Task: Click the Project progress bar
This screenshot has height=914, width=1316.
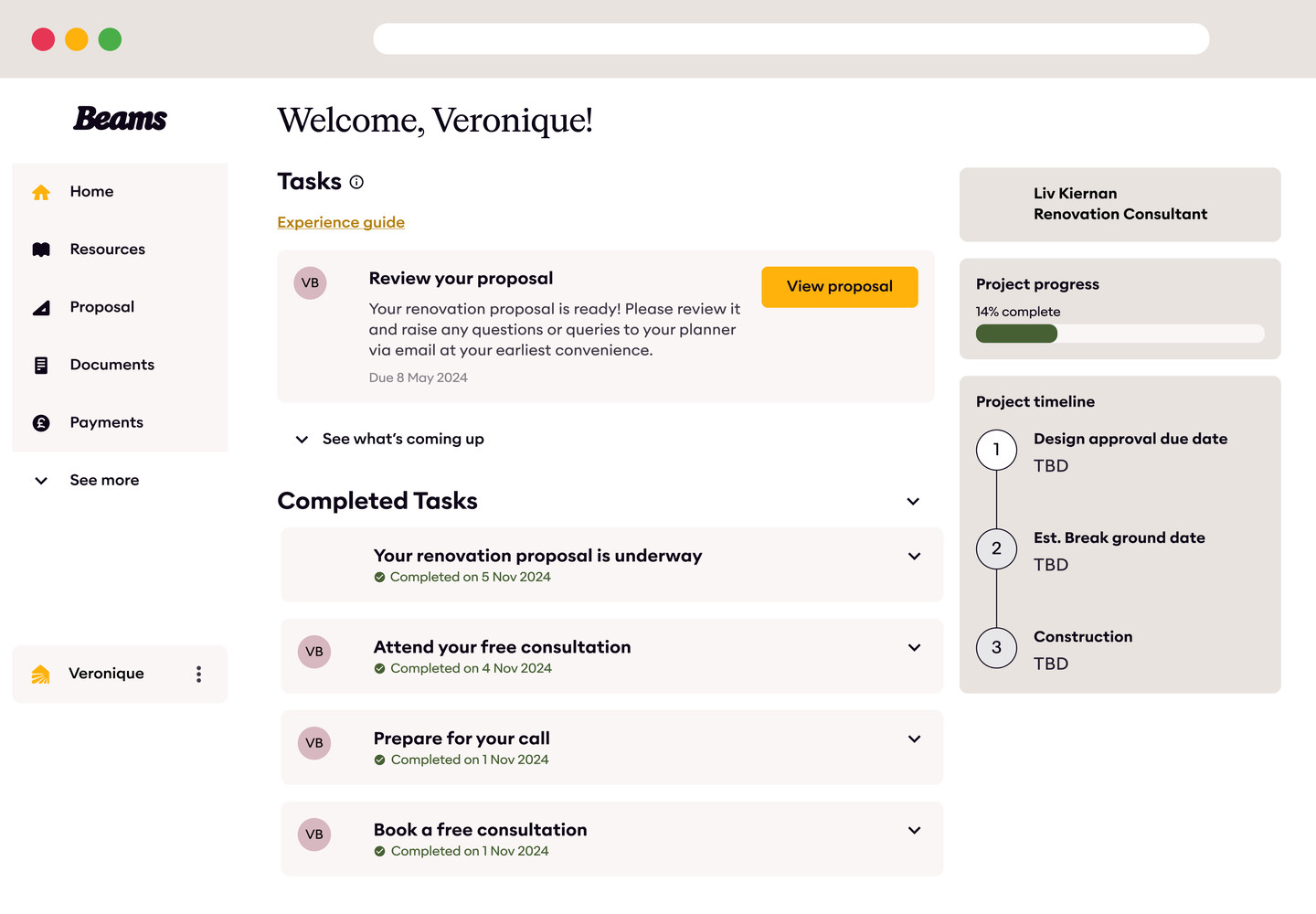Action: coord(1120,334)
